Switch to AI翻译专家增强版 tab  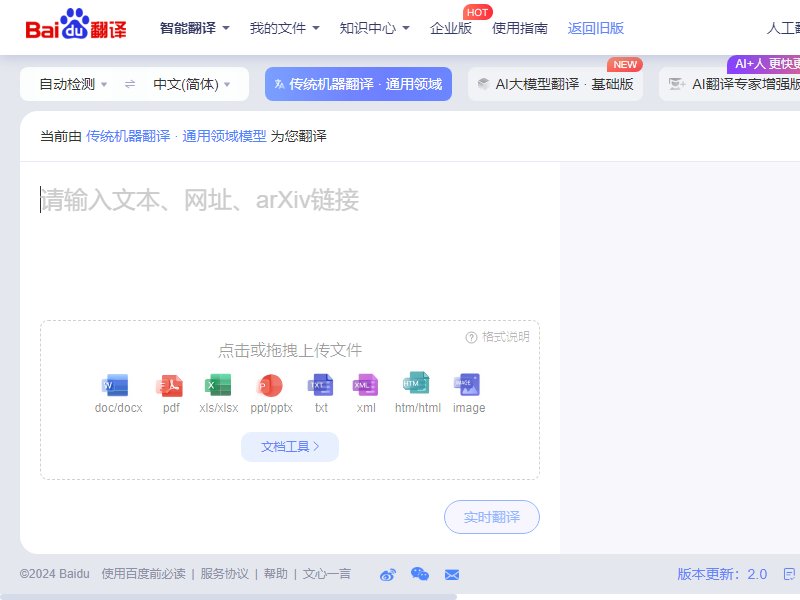tap(730, 84)
